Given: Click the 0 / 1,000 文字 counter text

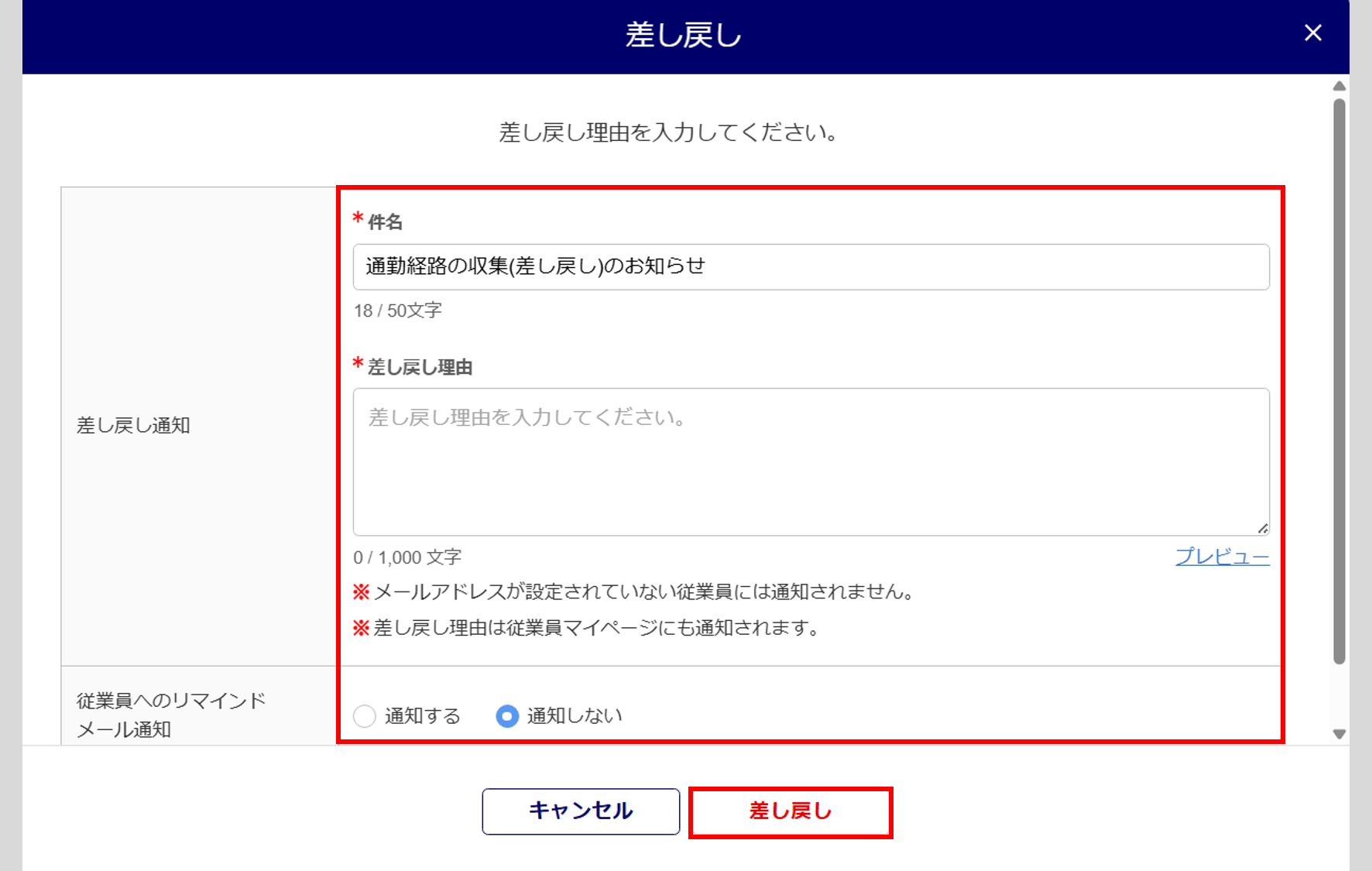Looking at the screenshot, I should (x=407, y=557).
